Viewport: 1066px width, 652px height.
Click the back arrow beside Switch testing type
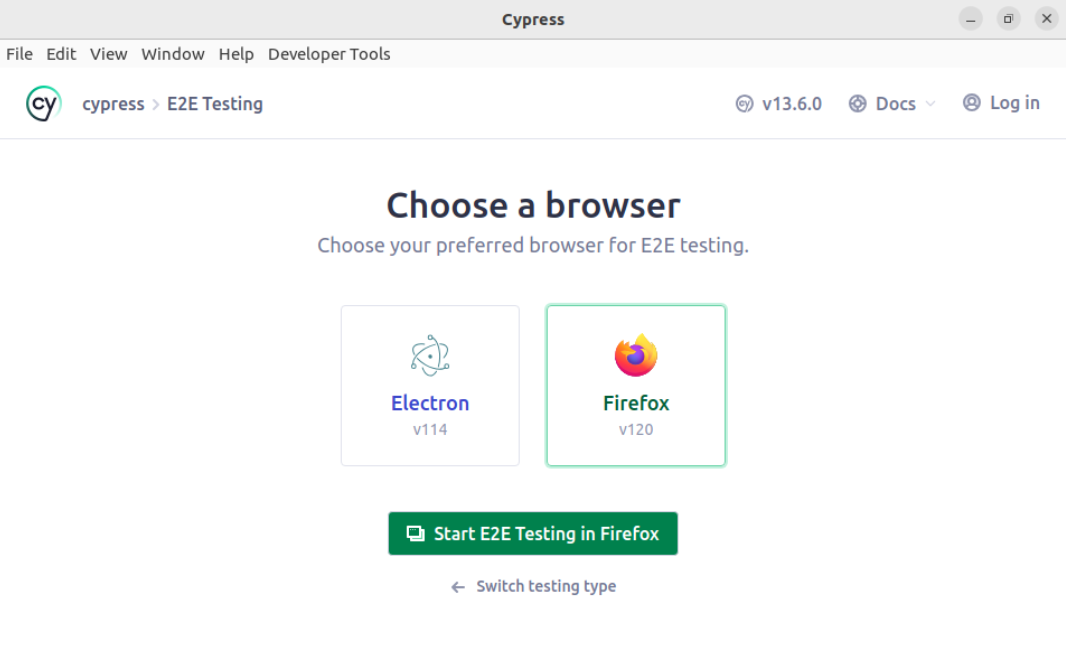[458, 587]
